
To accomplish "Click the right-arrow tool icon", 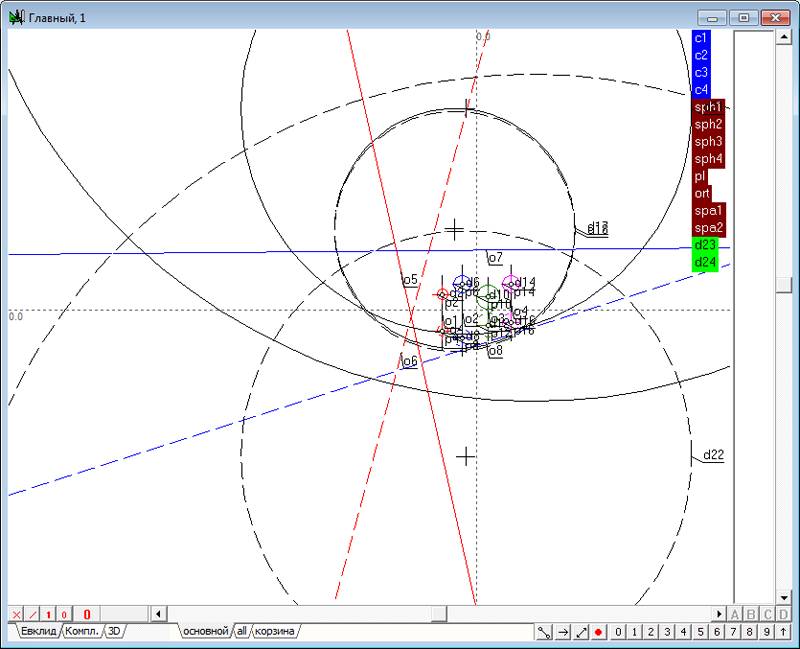I will (x=563, y=632).
